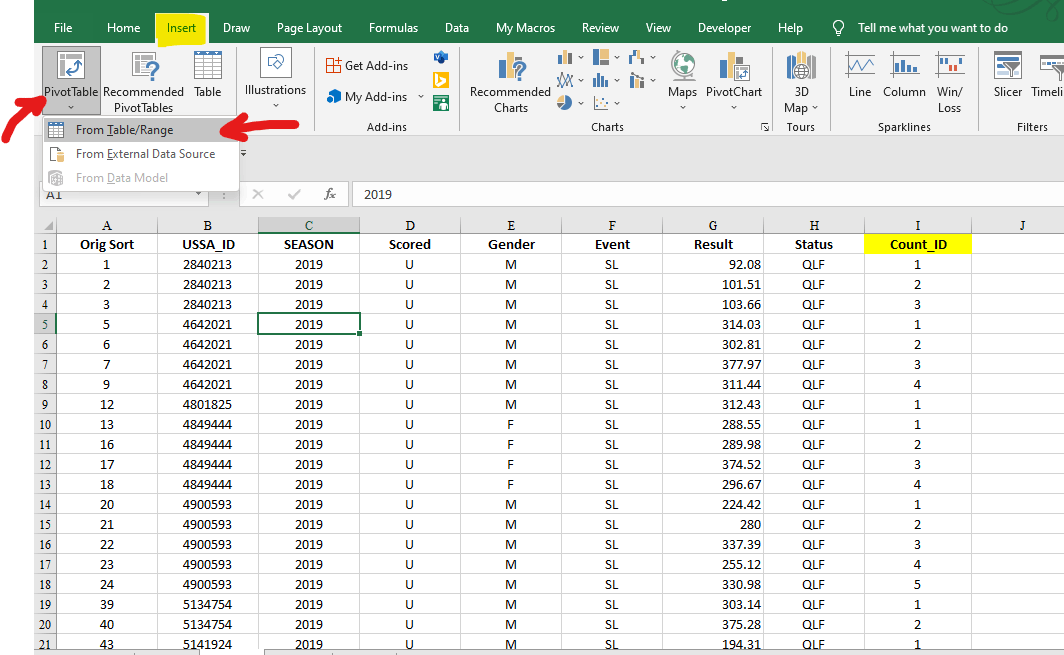1064x655 pixels.
Task: Switch to the Formulas tab
Action: click(x=393, y=28)
